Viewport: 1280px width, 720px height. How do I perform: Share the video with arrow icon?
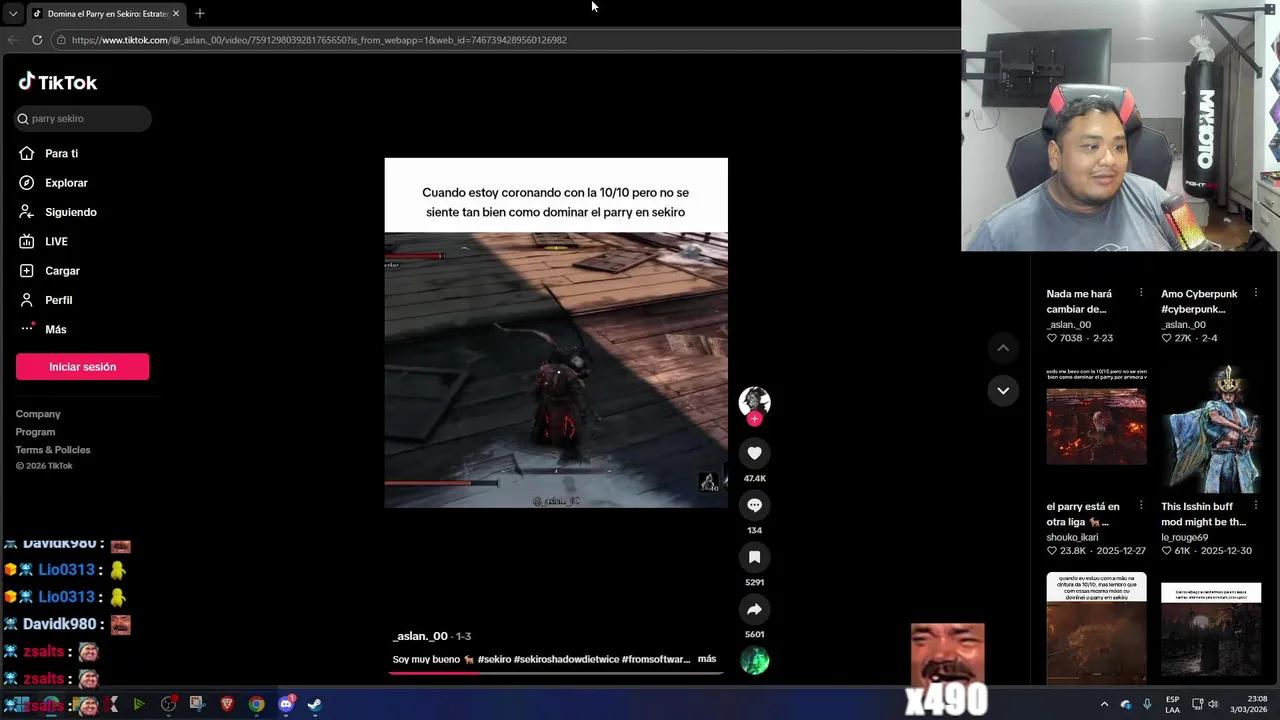coord(754,609)
